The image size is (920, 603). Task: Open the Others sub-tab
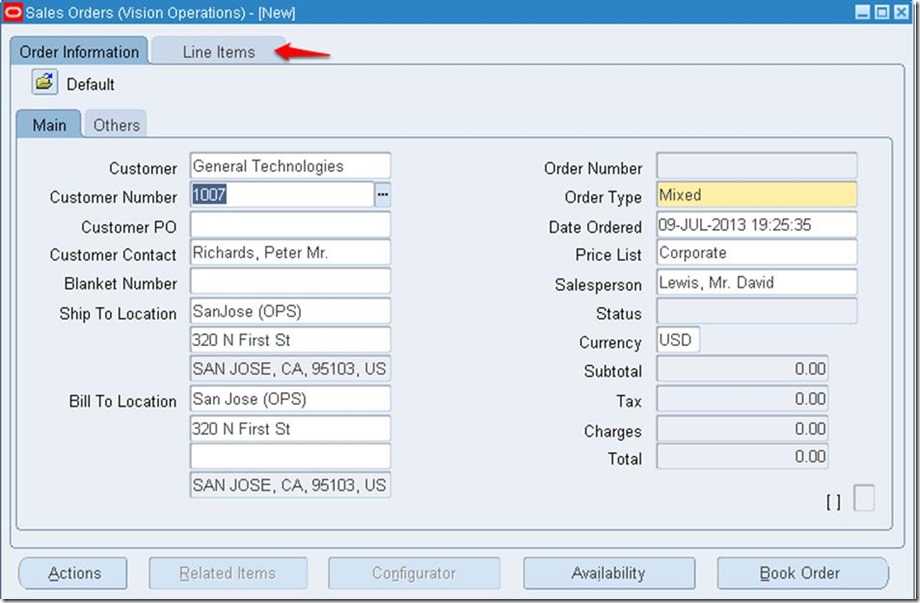(116, 125)
